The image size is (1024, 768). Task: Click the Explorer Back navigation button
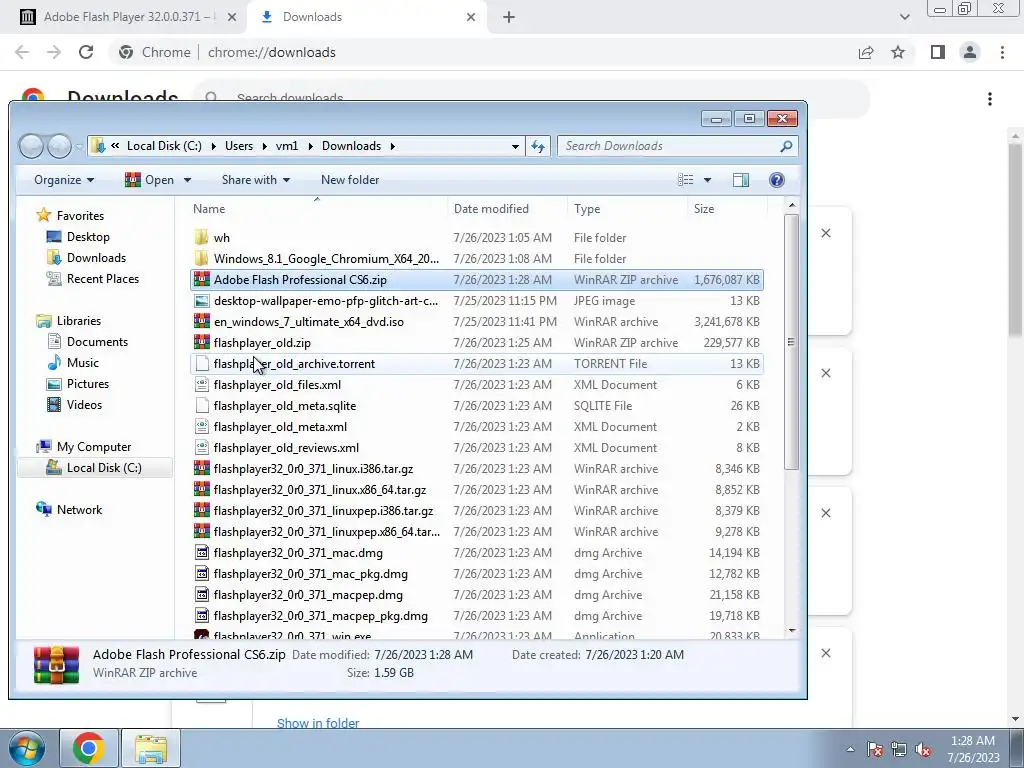[x=31, y=146]
